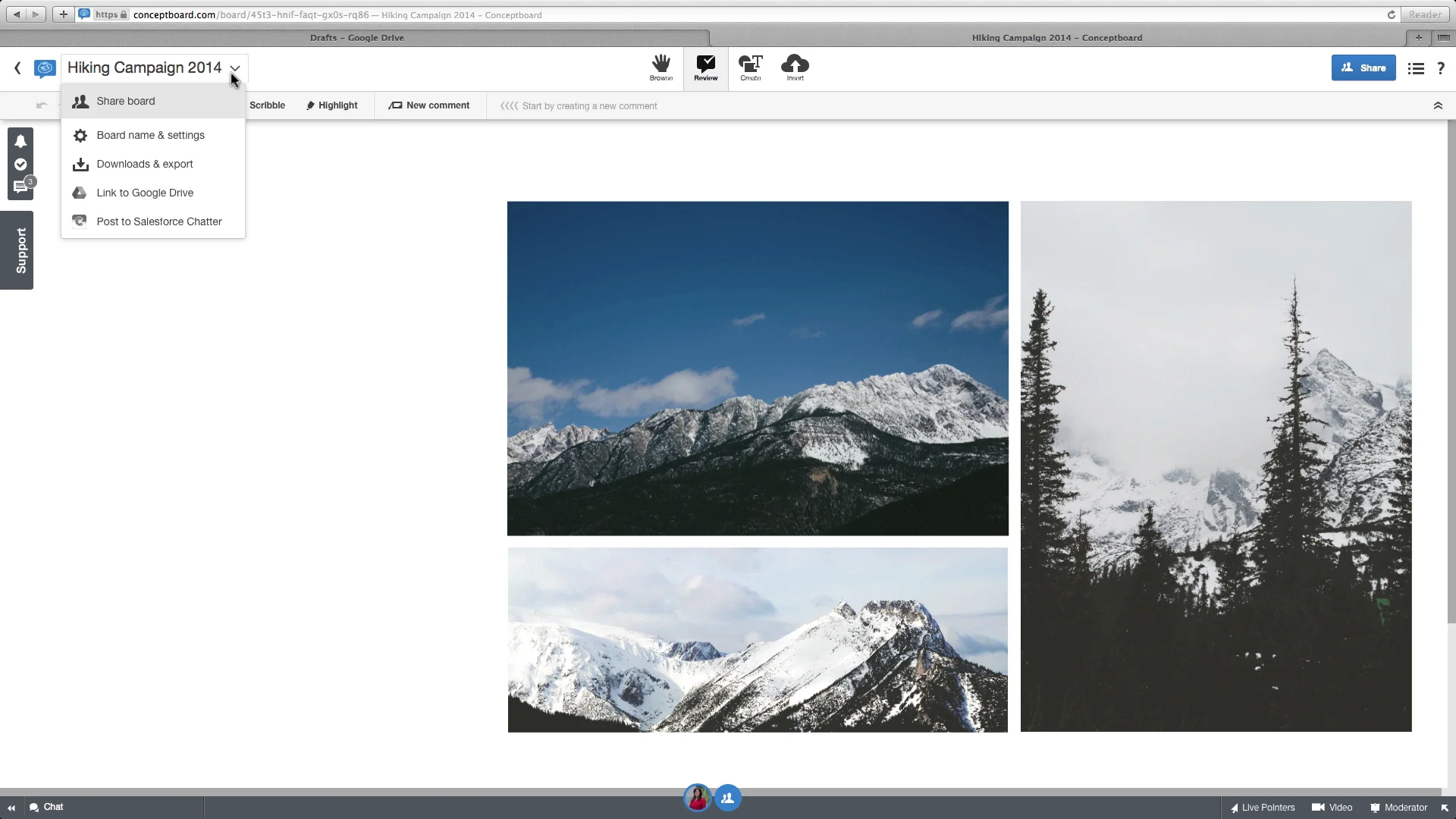This screenshot has height=819, width=1456.
Task: Click the Hiking Campaign 2014 board title
Action: pyautogui.click(x=144, y=67)
